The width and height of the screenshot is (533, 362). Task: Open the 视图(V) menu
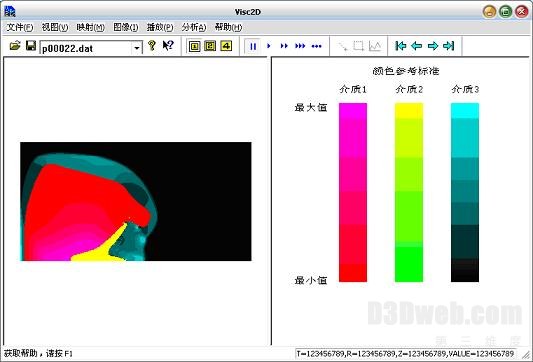click(x=55, y=28)
